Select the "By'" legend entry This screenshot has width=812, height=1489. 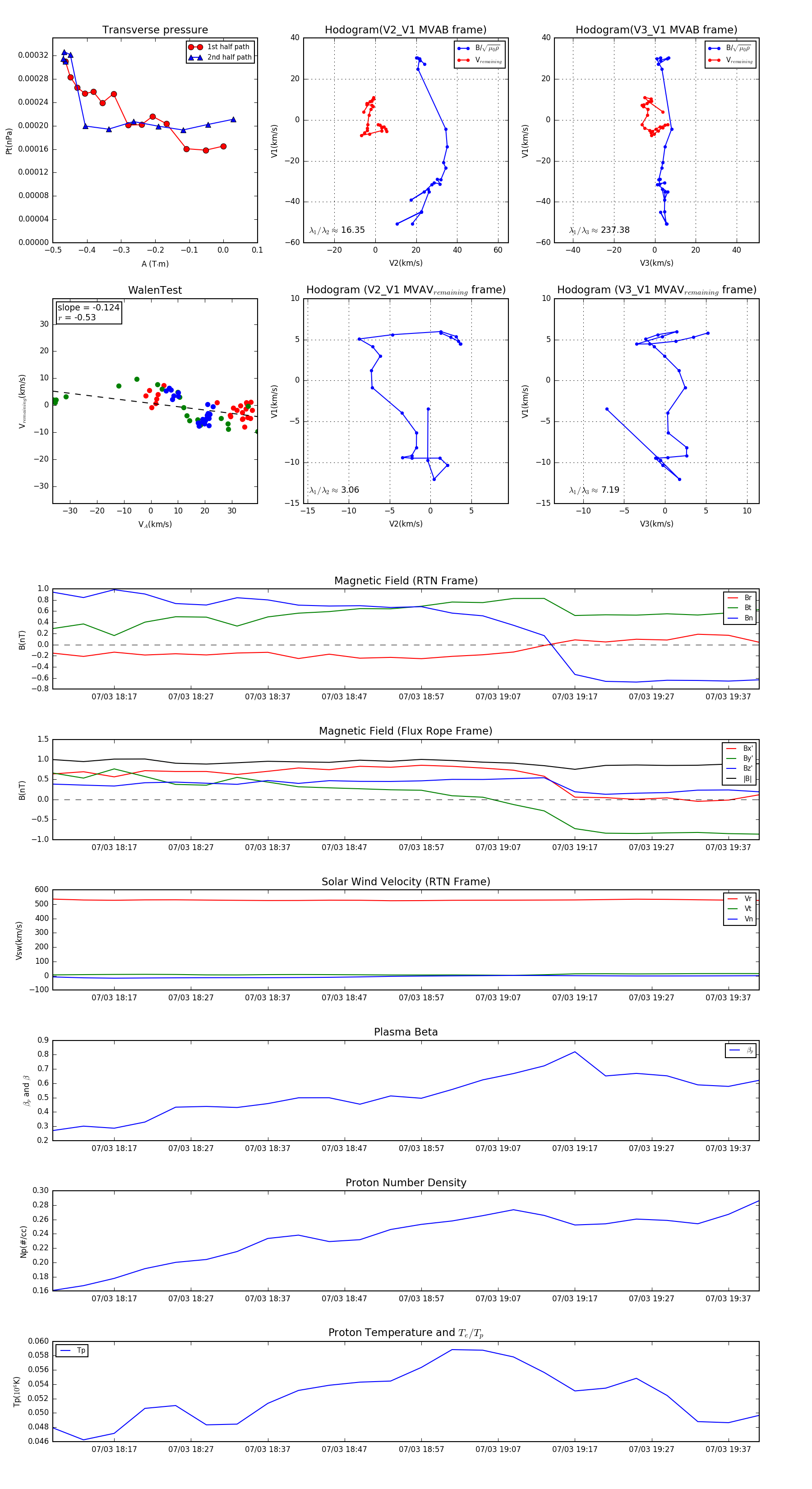point(739,758)
